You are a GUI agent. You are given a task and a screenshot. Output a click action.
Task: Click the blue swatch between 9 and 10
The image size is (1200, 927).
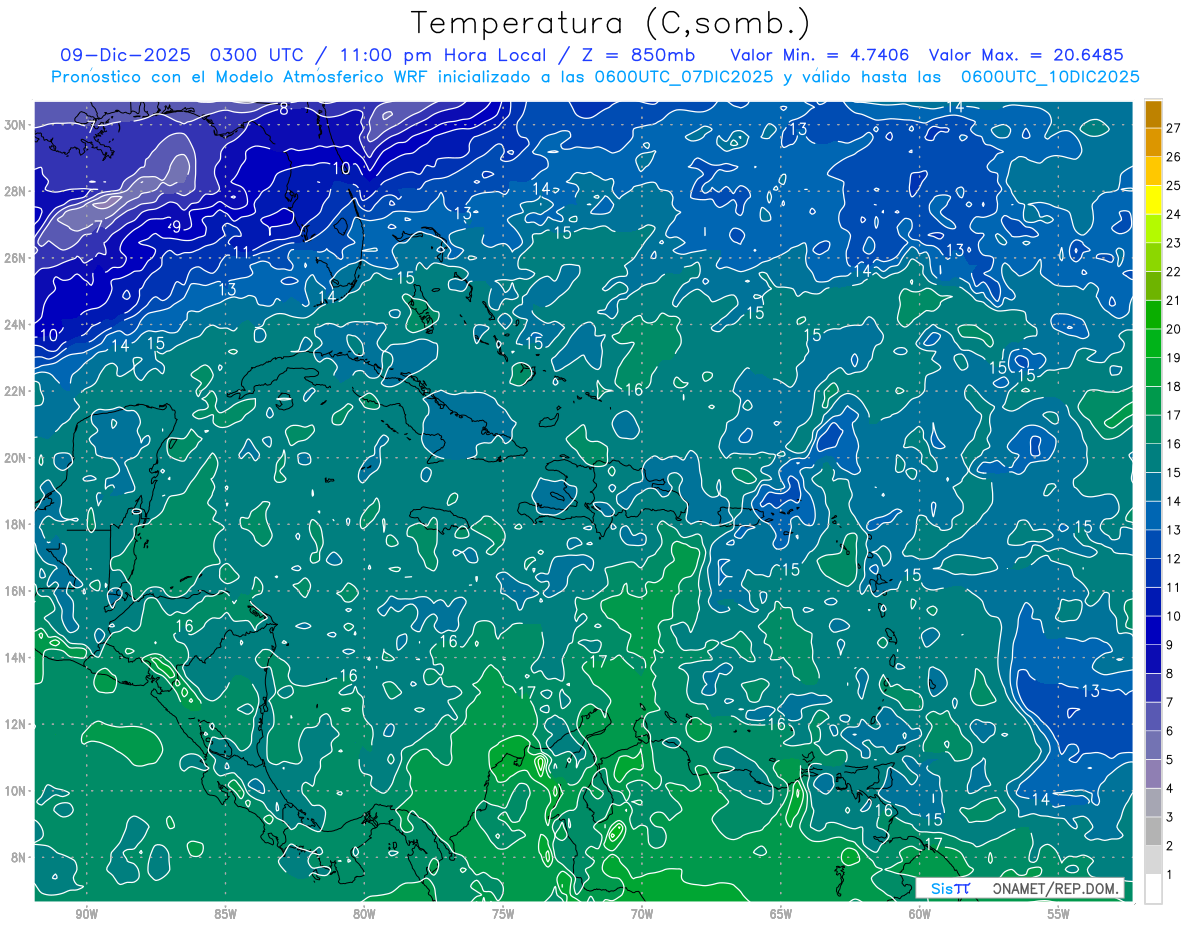pyautogui.click(x=1153, y=630)
